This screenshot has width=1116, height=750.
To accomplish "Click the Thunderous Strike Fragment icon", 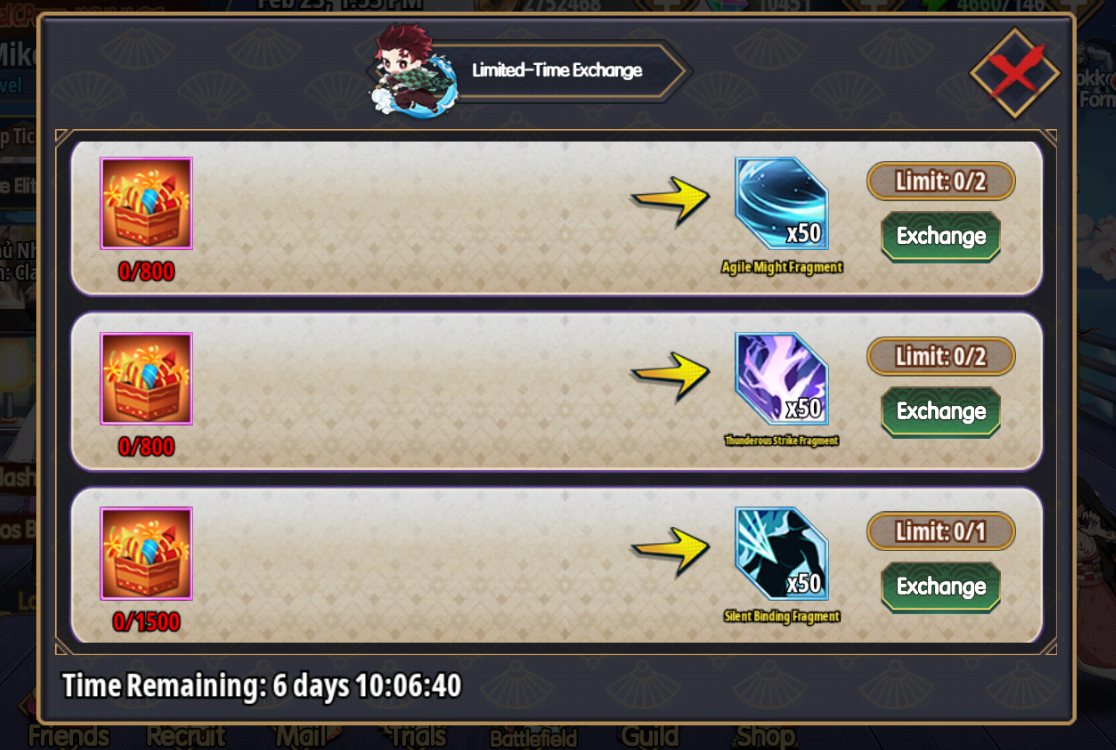I will click(781, 379).
